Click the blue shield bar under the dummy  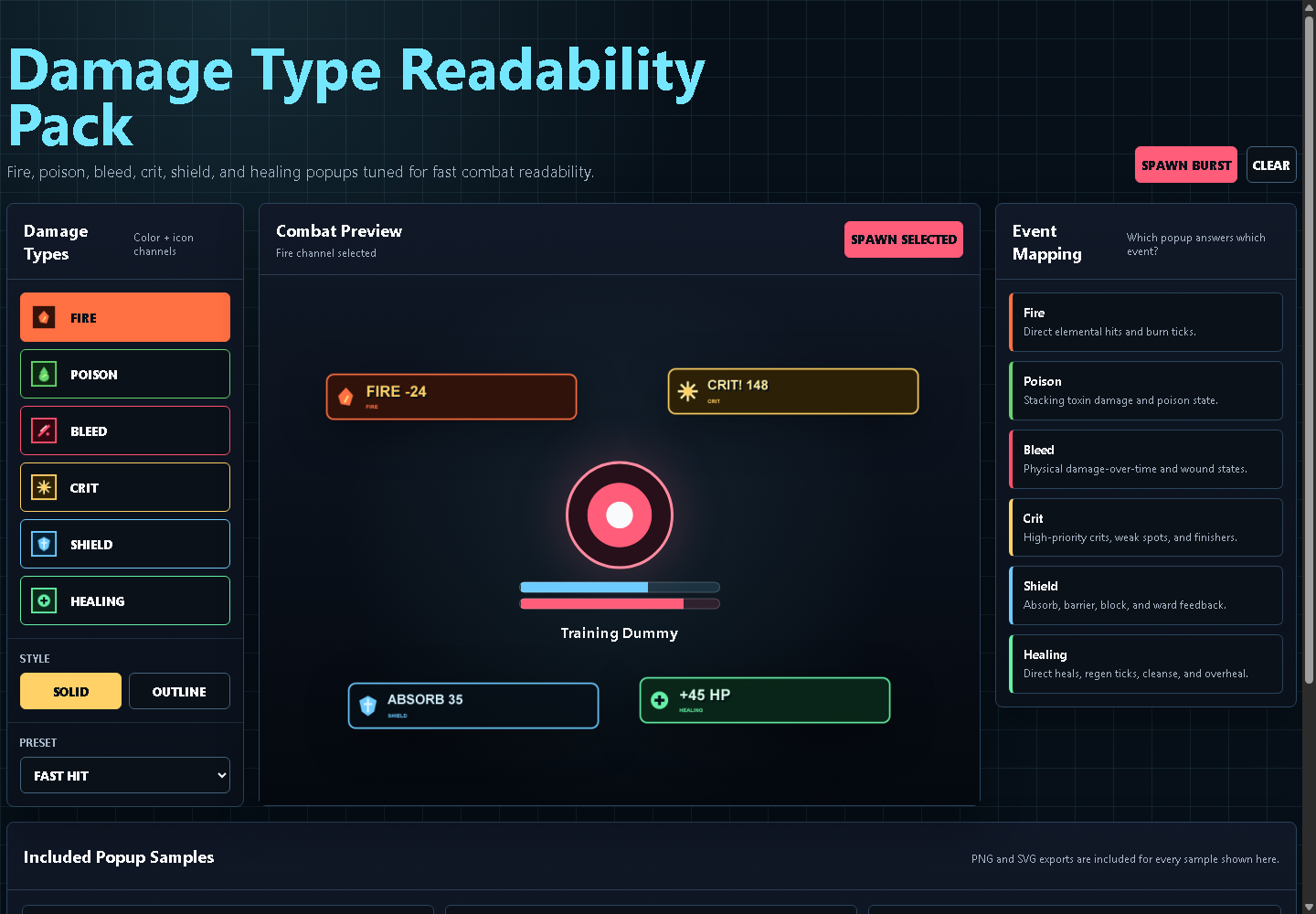coord(620,587)
